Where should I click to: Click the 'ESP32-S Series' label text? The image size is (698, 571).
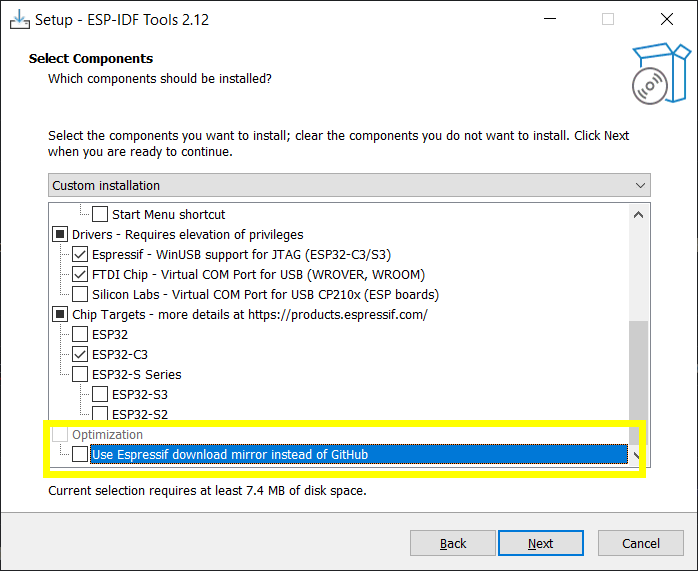137,375
